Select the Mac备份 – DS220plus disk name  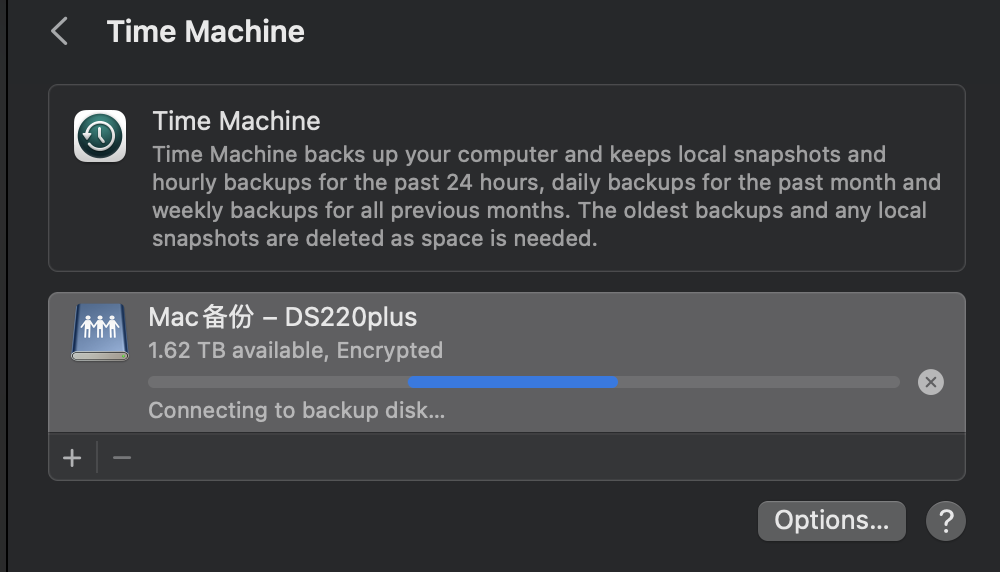coord(283,318)
